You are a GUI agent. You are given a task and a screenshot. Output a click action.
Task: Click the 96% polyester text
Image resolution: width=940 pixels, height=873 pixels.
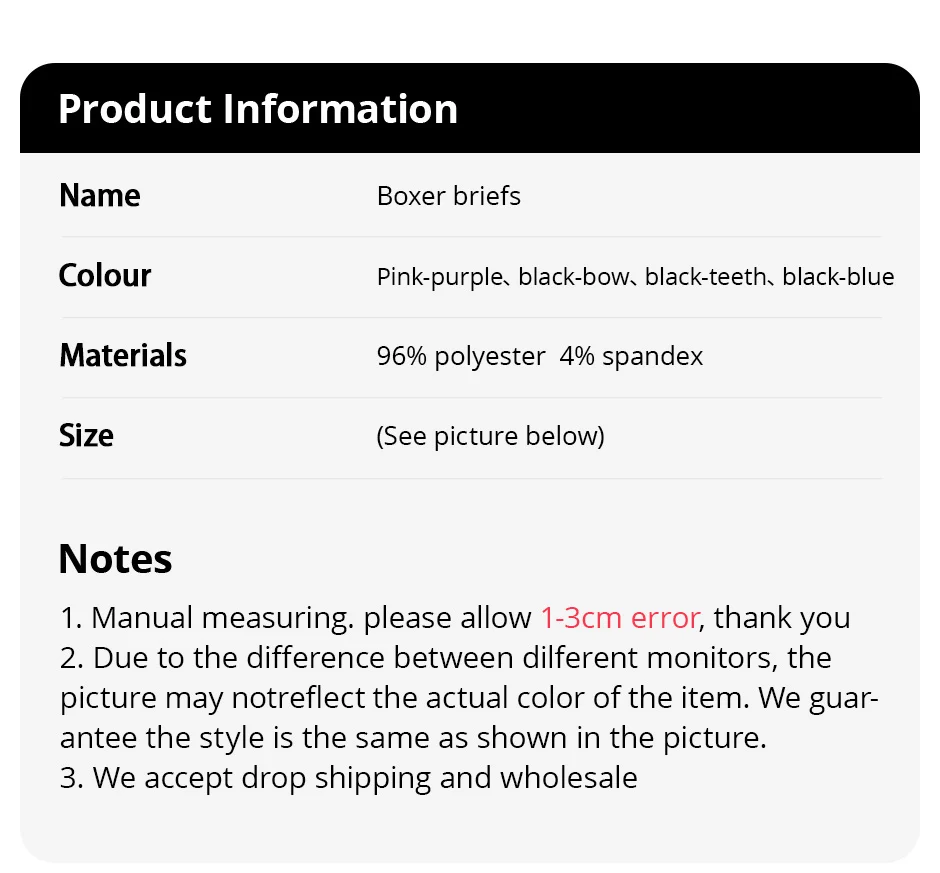point(461,357)
